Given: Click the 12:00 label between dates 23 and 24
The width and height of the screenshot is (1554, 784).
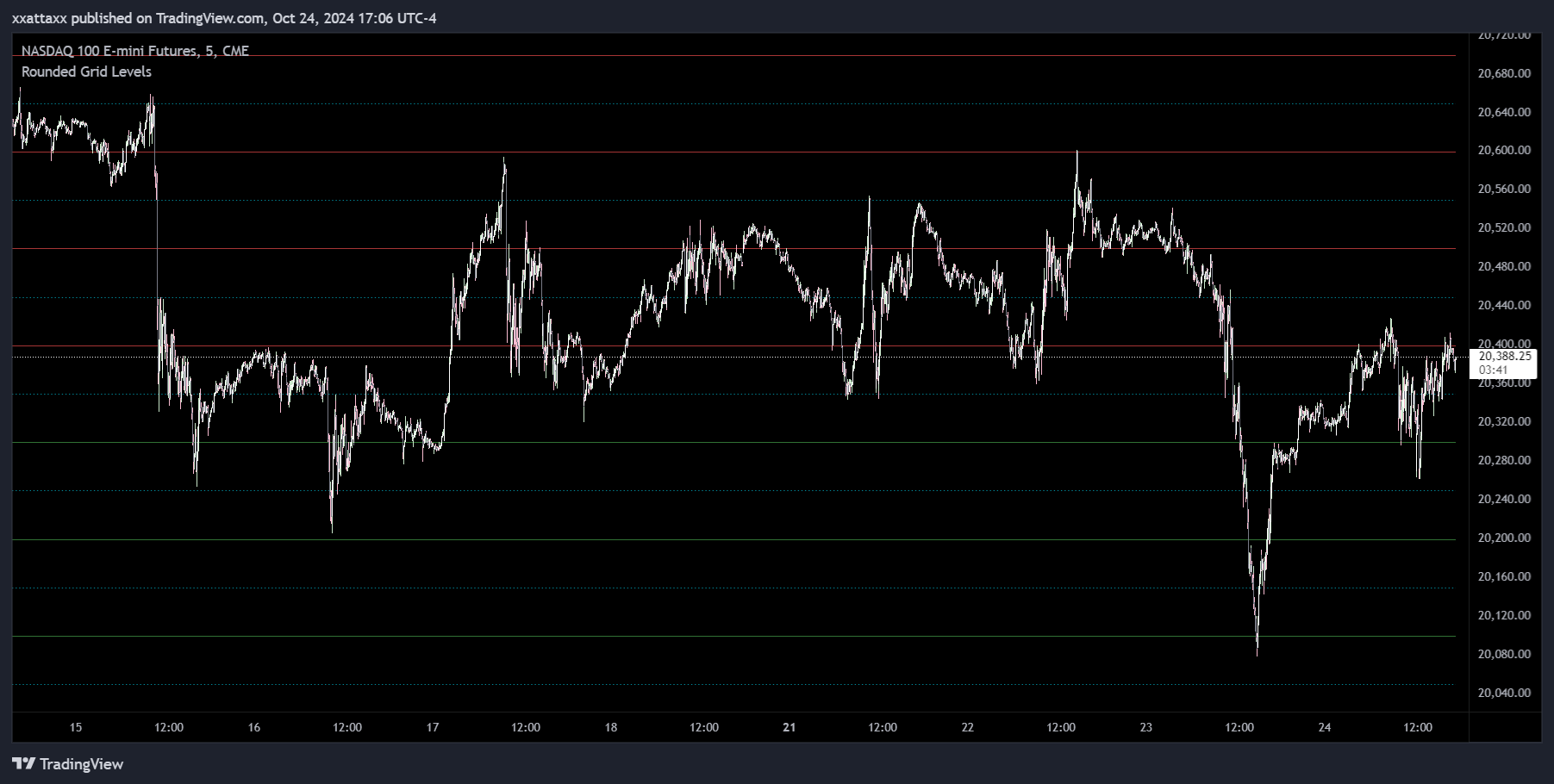Looking at the screenshot, I should 1239,727.
